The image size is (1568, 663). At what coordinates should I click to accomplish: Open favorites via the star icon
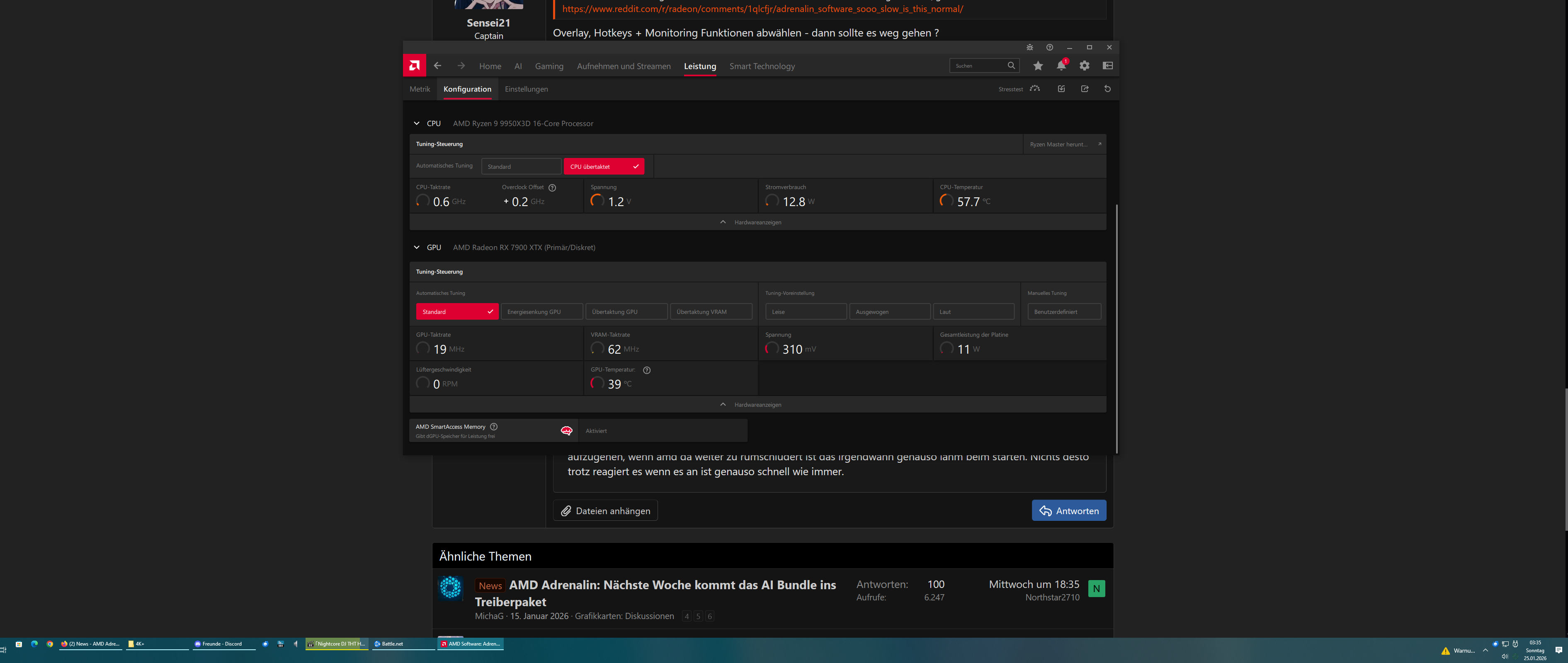(x=1038, y=66)
